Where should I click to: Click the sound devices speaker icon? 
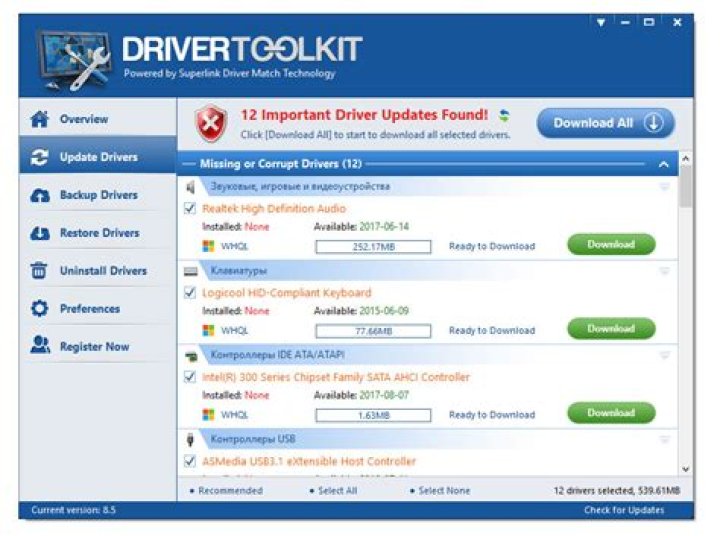click(x=191, y=187)
